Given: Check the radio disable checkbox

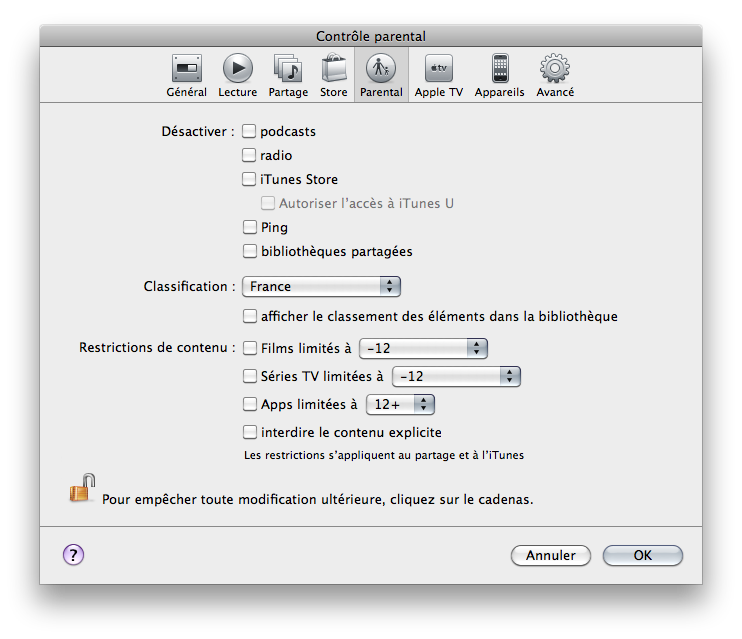Looking at the screenshot, I should point(250,156).
